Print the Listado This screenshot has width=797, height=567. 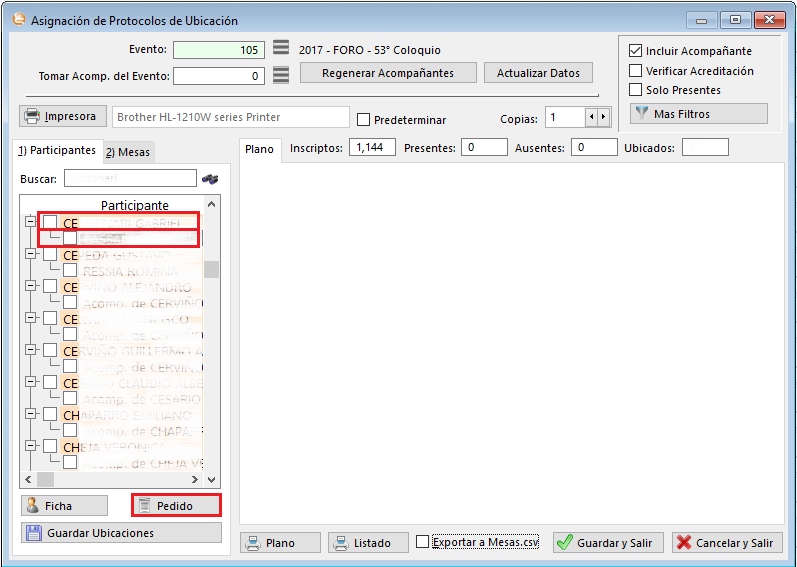(x=368, y=543)
